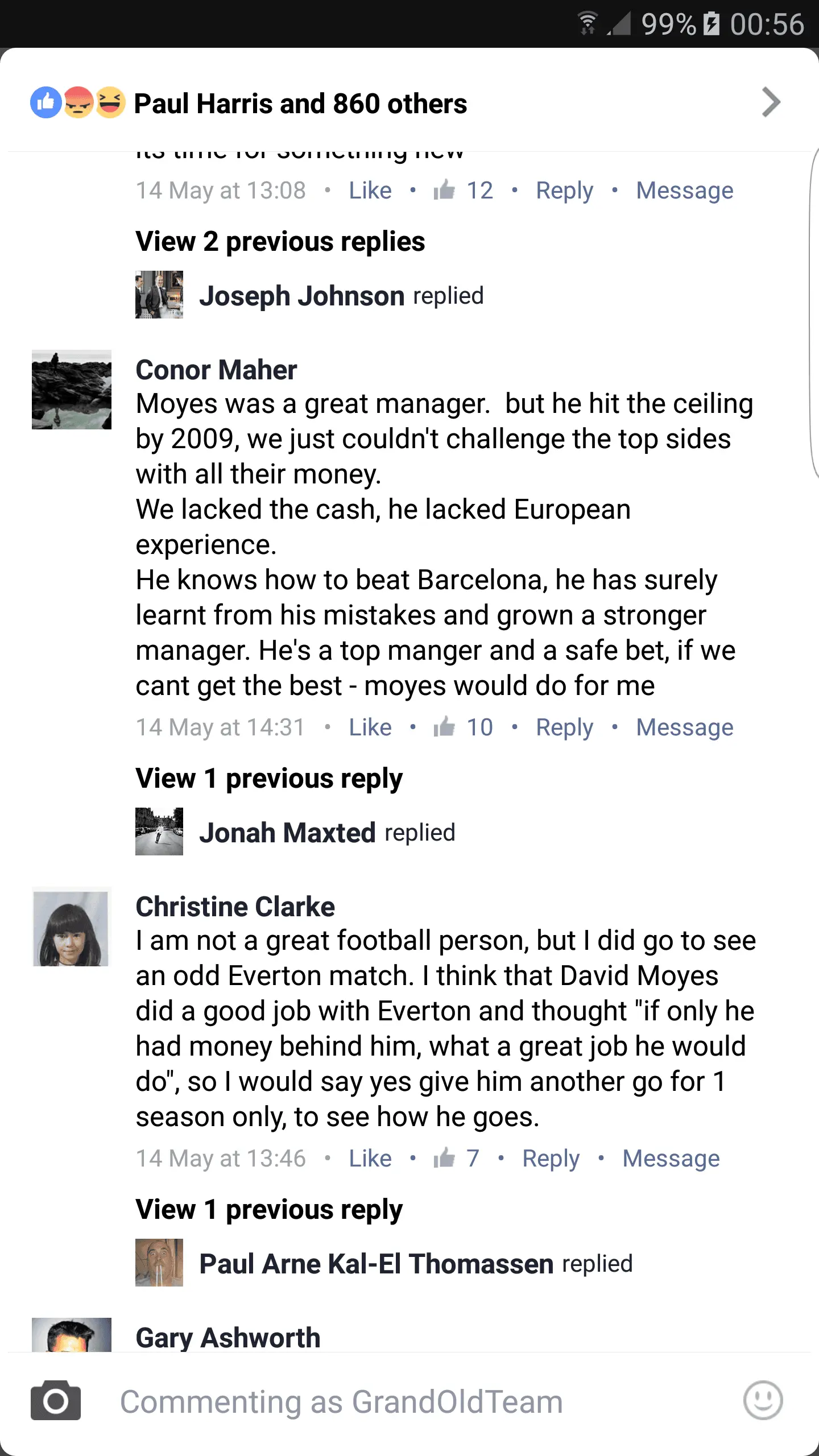Open Conor Maher's profile picture

pos(72,390)
